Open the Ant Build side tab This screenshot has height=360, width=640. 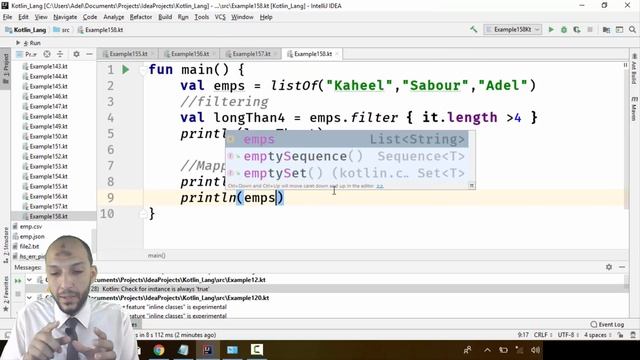(634, 68)
